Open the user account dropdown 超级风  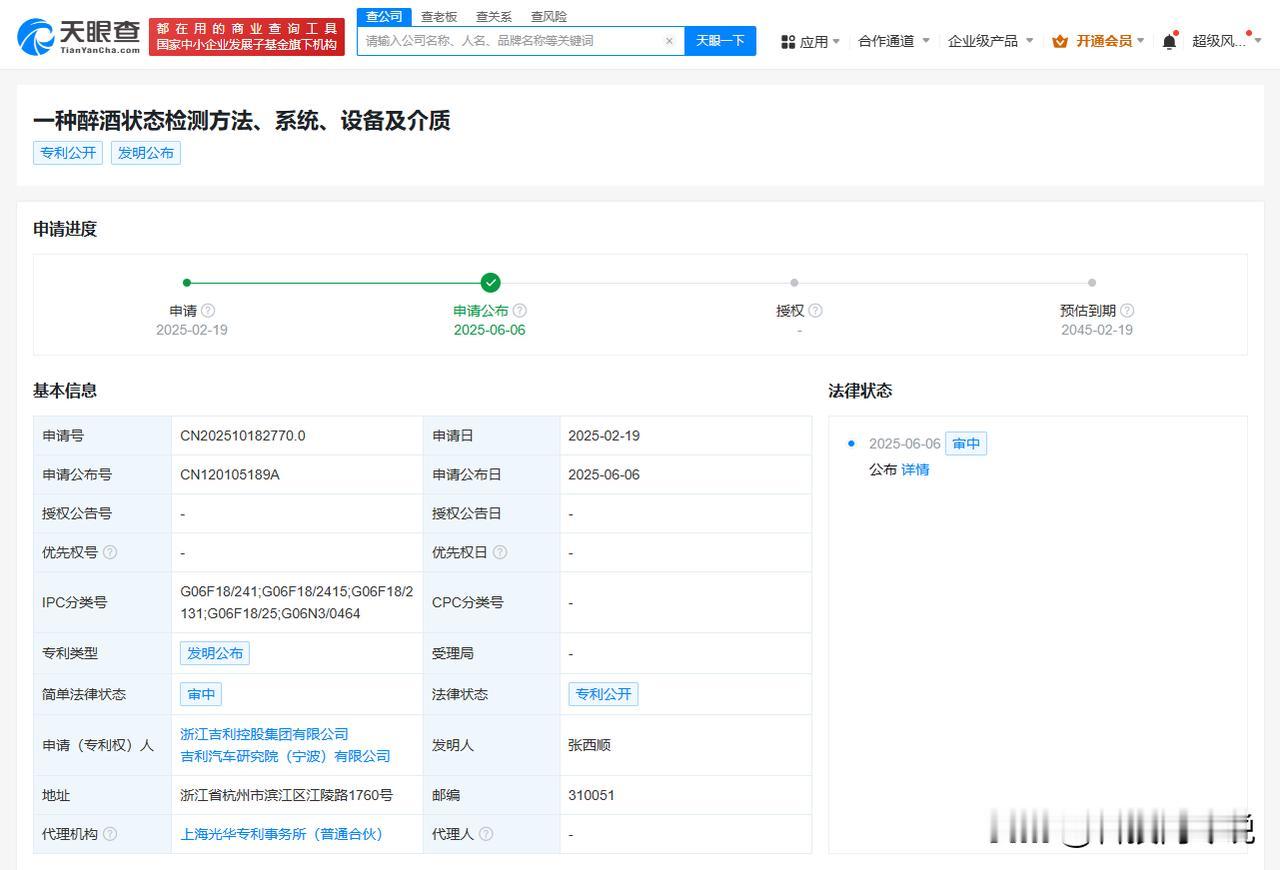coord(1226,41)
